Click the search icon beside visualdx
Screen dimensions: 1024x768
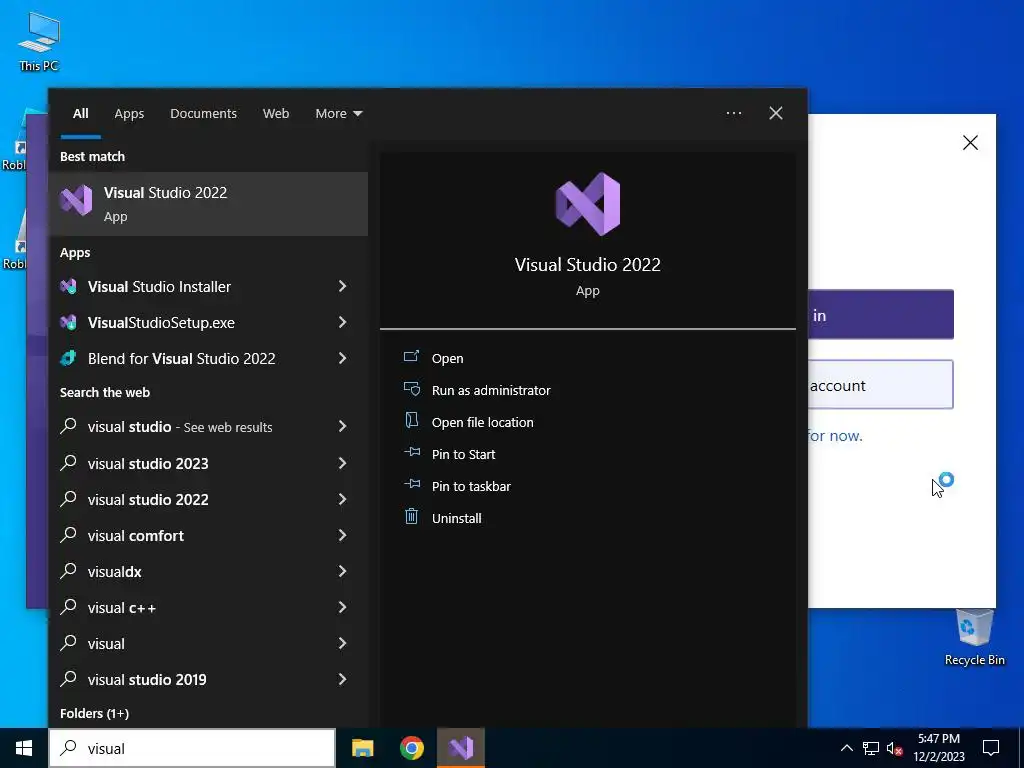[69, 570]
